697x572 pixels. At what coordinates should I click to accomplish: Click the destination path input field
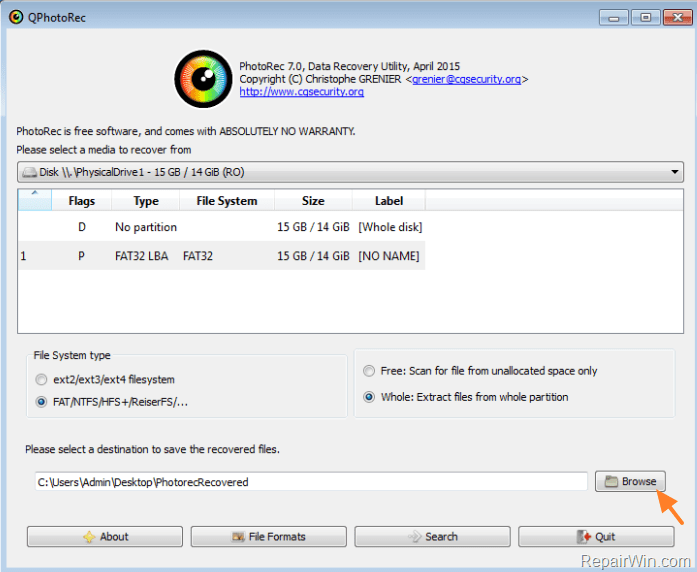(x=311, y=482)
